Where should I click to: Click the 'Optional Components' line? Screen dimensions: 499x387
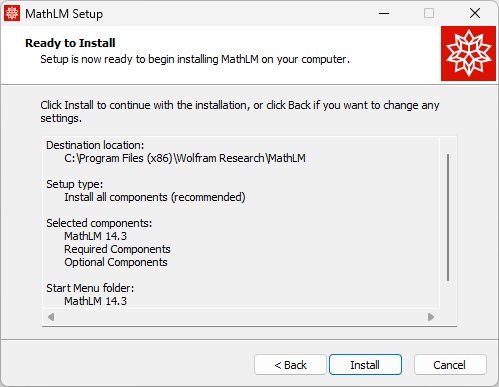[x=116, y=262]
